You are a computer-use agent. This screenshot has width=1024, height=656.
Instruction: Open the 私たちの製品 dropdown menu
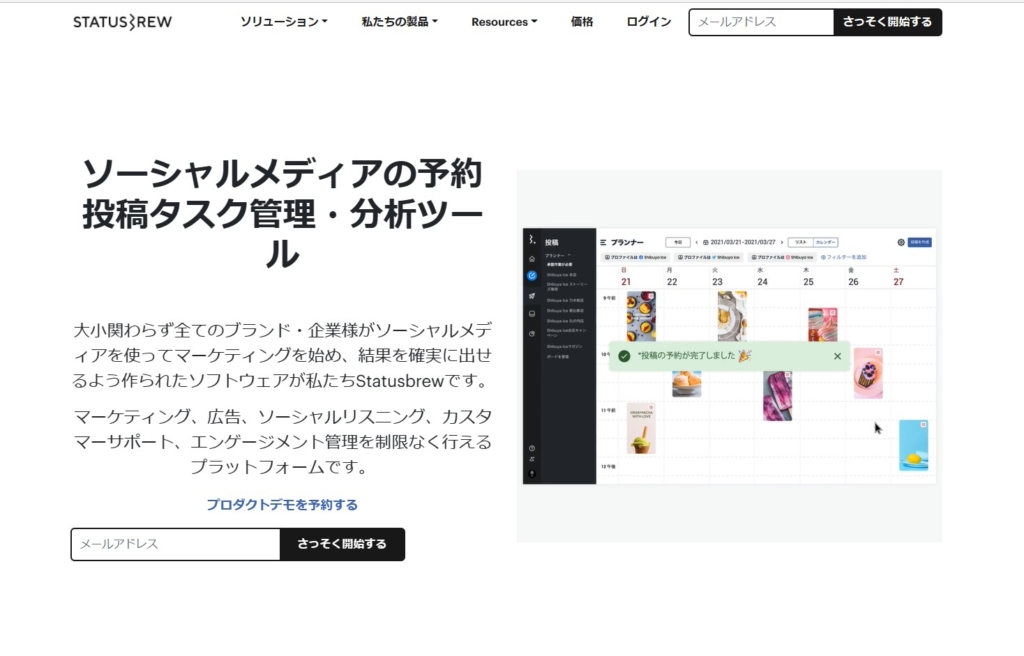pyautogui.click(x=400, y=22)
